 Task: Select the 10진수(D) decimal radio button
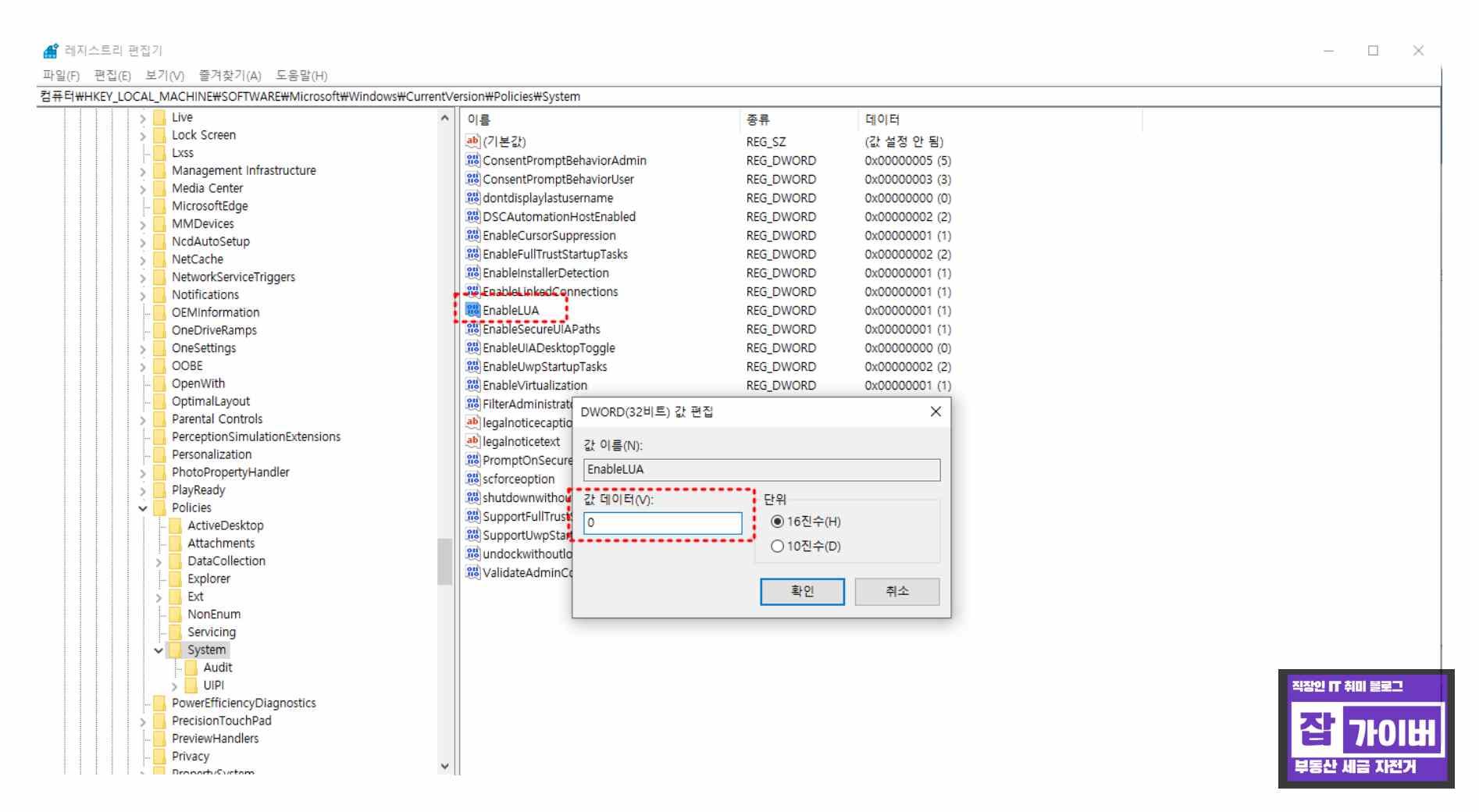pyautogui.click(x=777, y=547)
